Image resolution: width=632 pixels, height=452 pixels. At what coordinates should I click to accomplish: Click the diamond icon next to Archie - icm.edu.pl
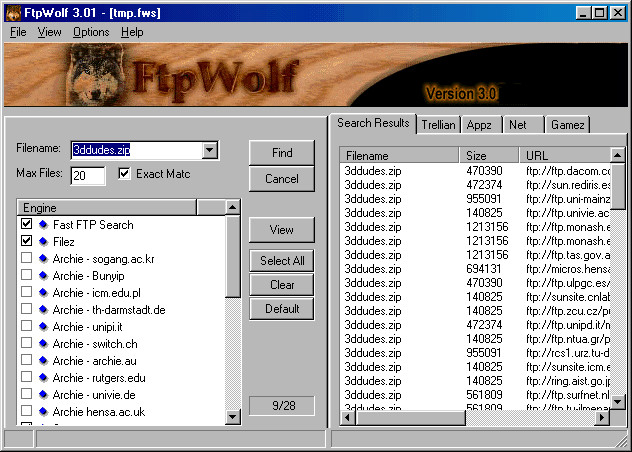click(43, 292)
